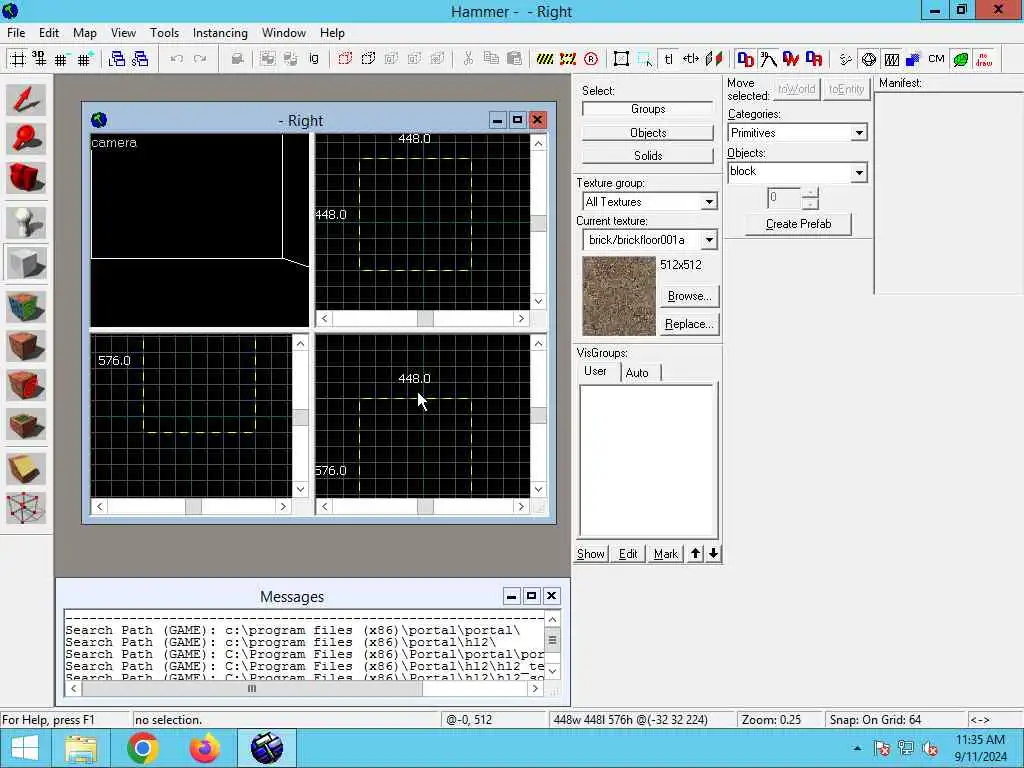Image resolution: width=1024 pixels, height=768 pixels.
Task: Select the Objects selection mode
Action: tap(648, 133)
